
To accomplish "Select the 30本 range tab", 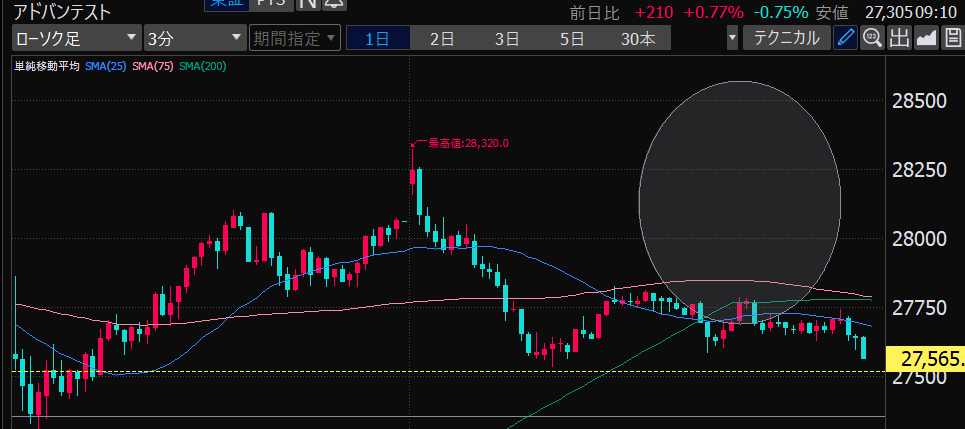I will [638, 39].
